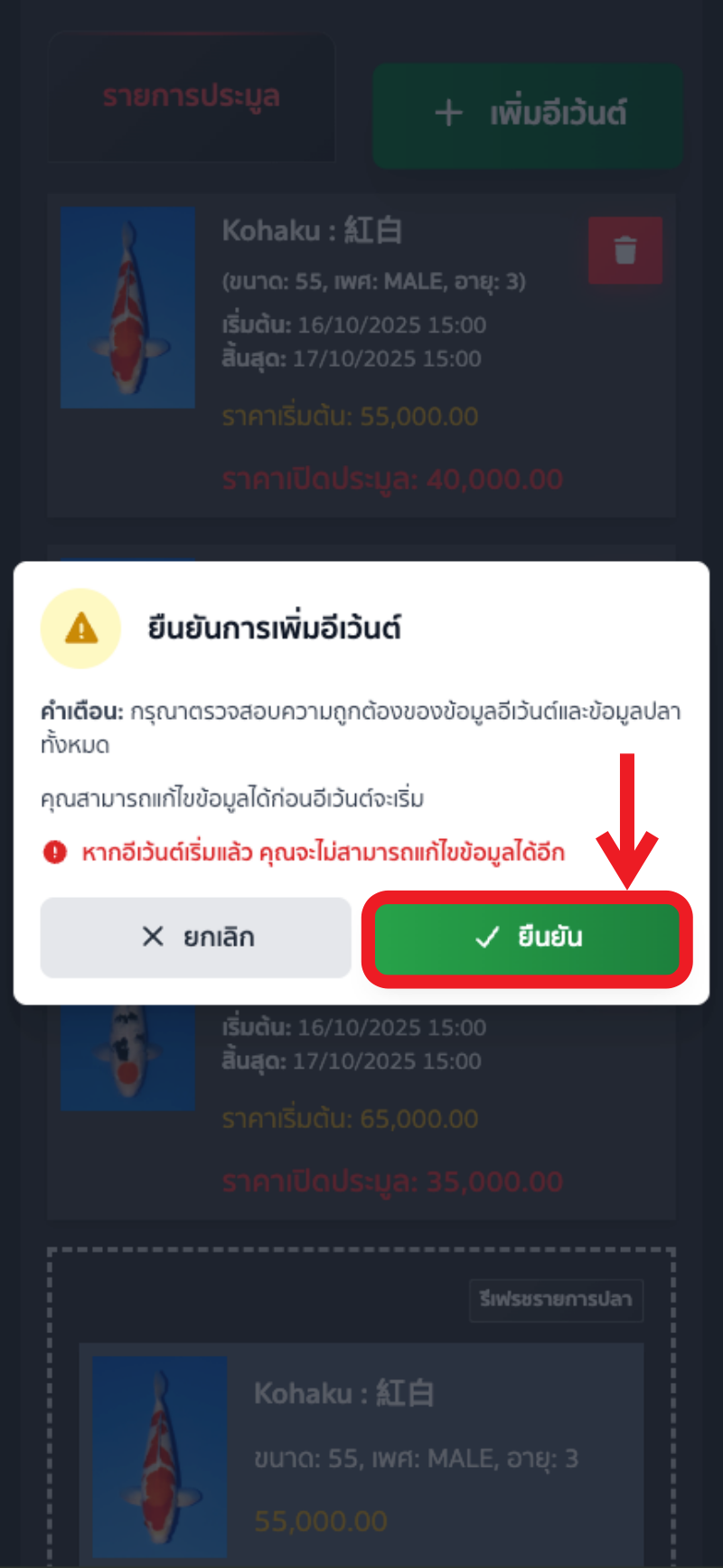Open the top Kohaku koi thumbnail

click(x=127, y=307)
